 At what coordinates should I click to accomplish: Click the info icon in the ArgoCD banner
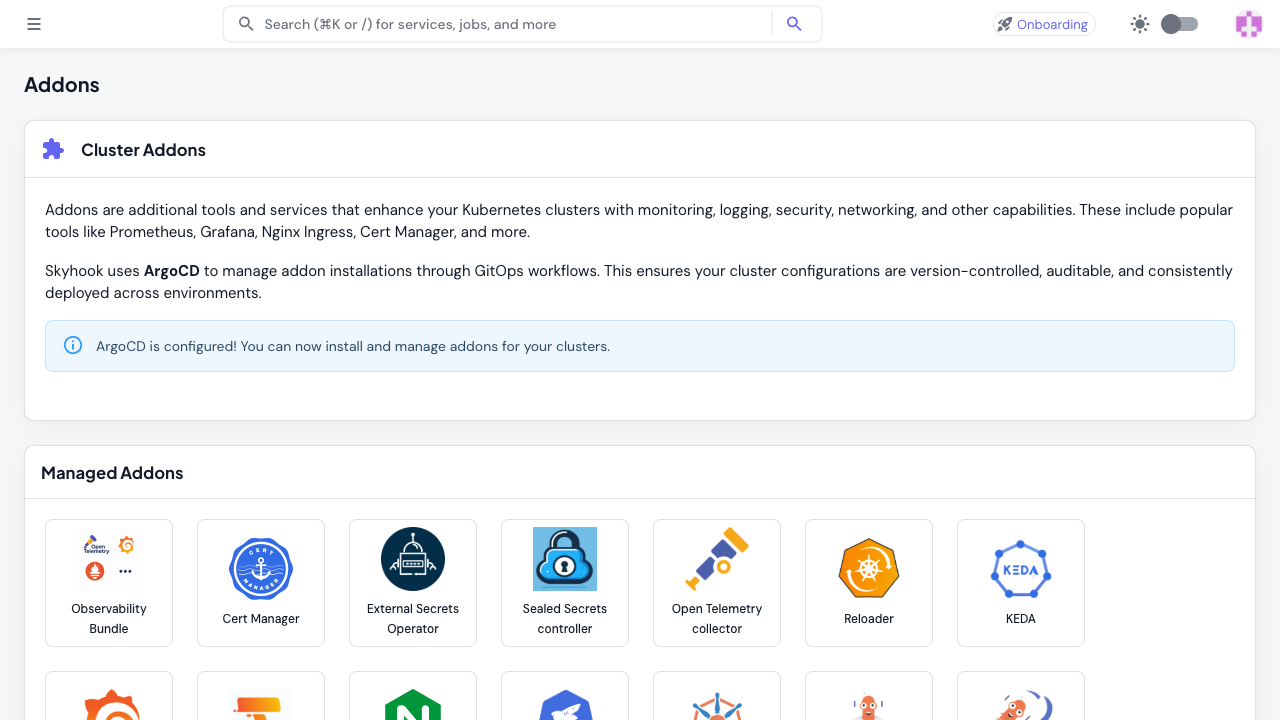click(72, 345)
